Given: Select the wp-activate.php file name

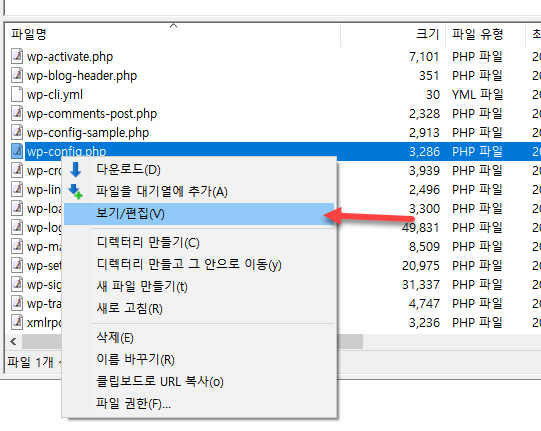Looking at the screenshot, I should 70,57.
